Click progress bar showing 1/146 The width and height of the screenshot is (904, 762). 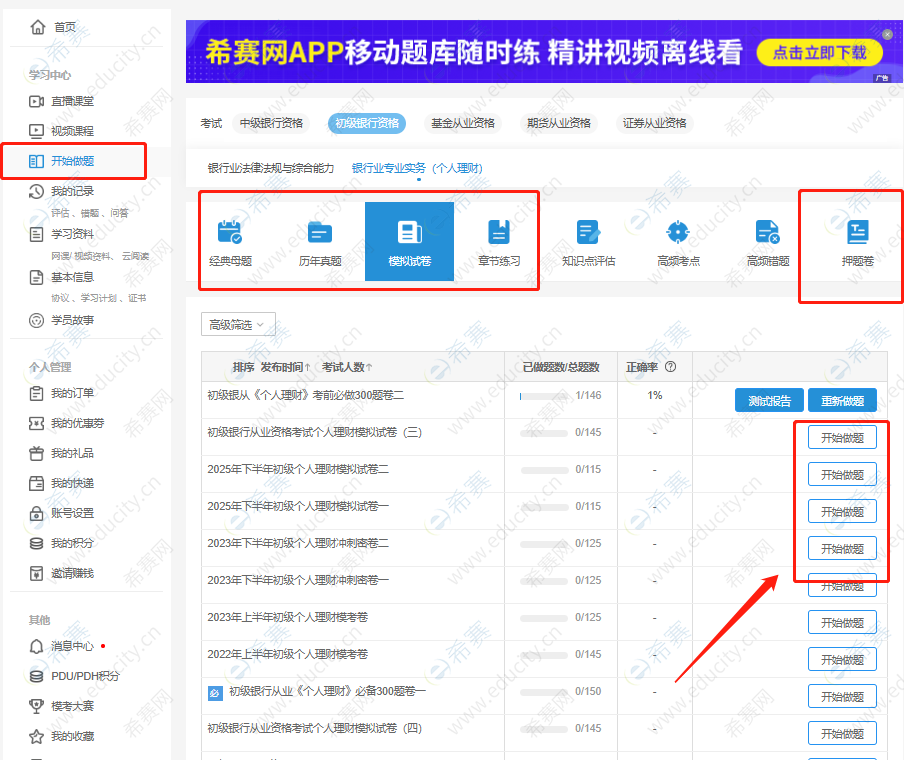544,397
